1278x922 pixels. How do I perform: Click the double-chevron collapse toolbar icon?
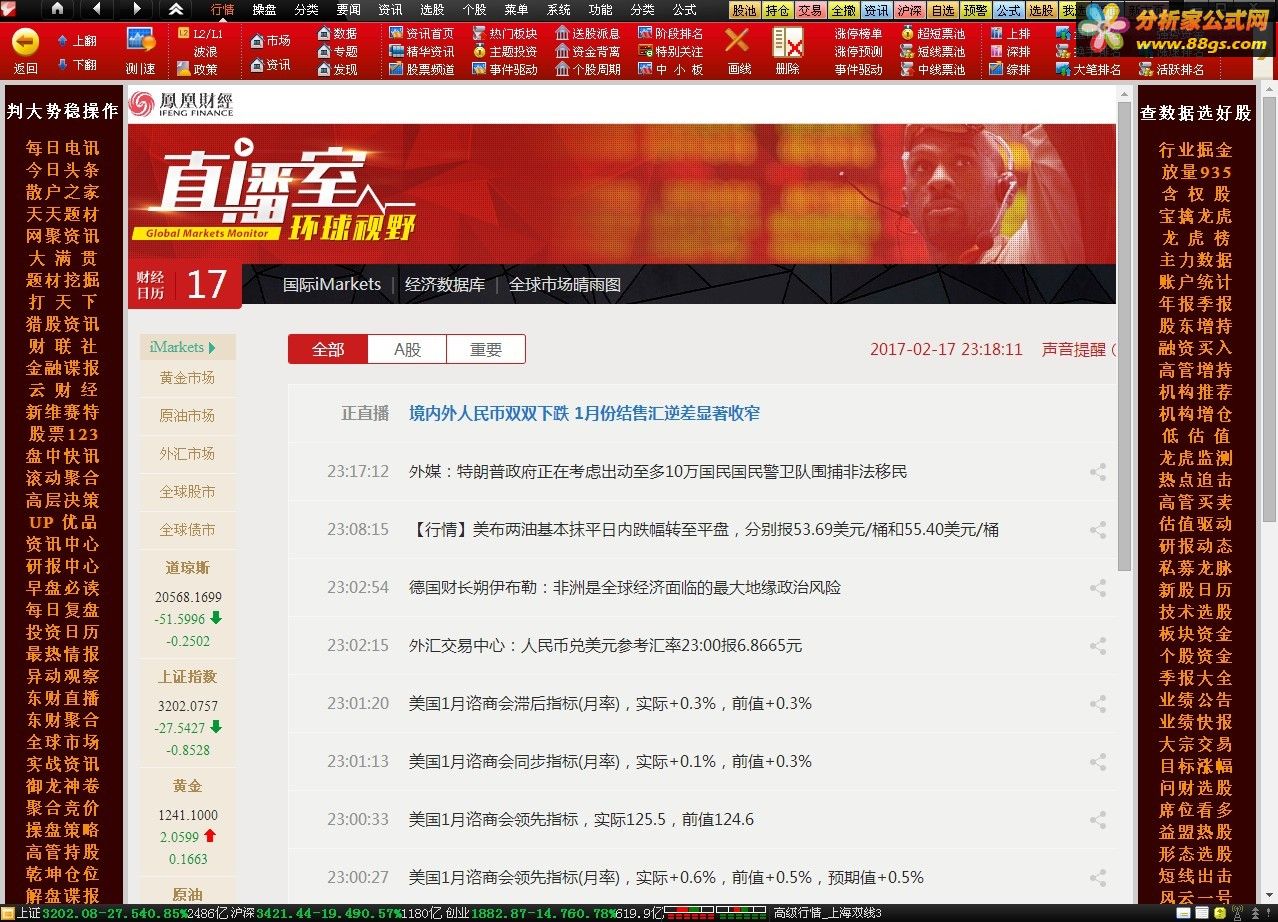176,9
